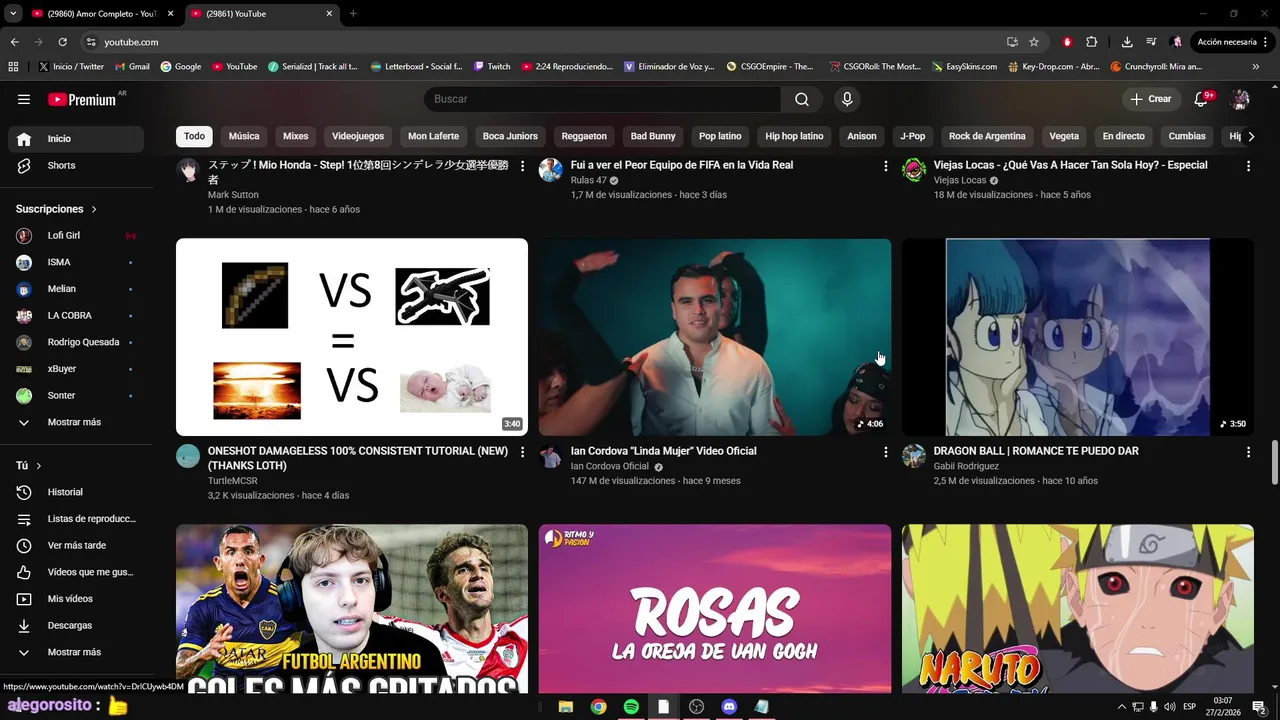Open Mis videos in sidebar
Viewport: 1280px width, 720px height.
click(76, 599)
